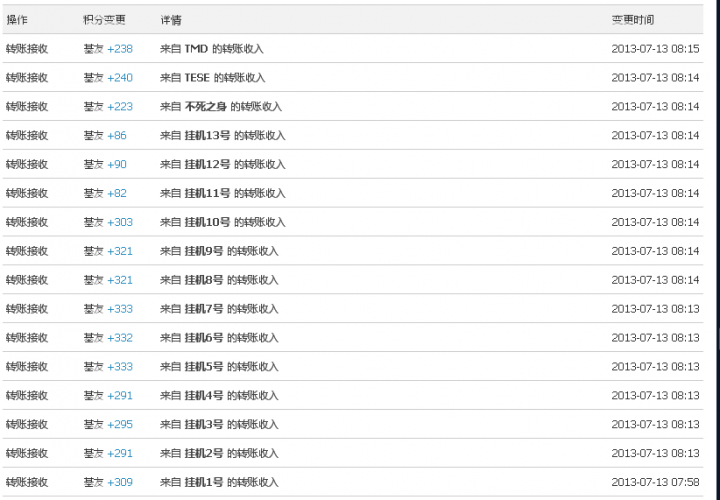Select +321 in the 挂机9号 row
720x500 pixels.
pyautogui.click(x=120, y=251)
